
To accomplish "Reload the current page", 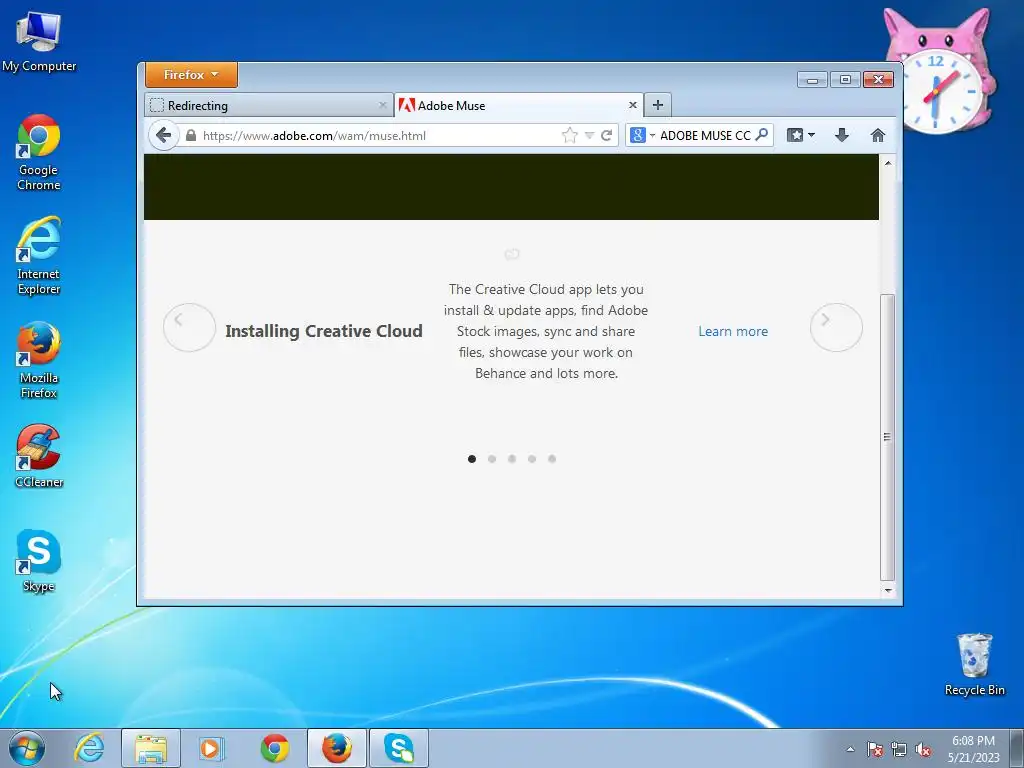I will [606, 135].
